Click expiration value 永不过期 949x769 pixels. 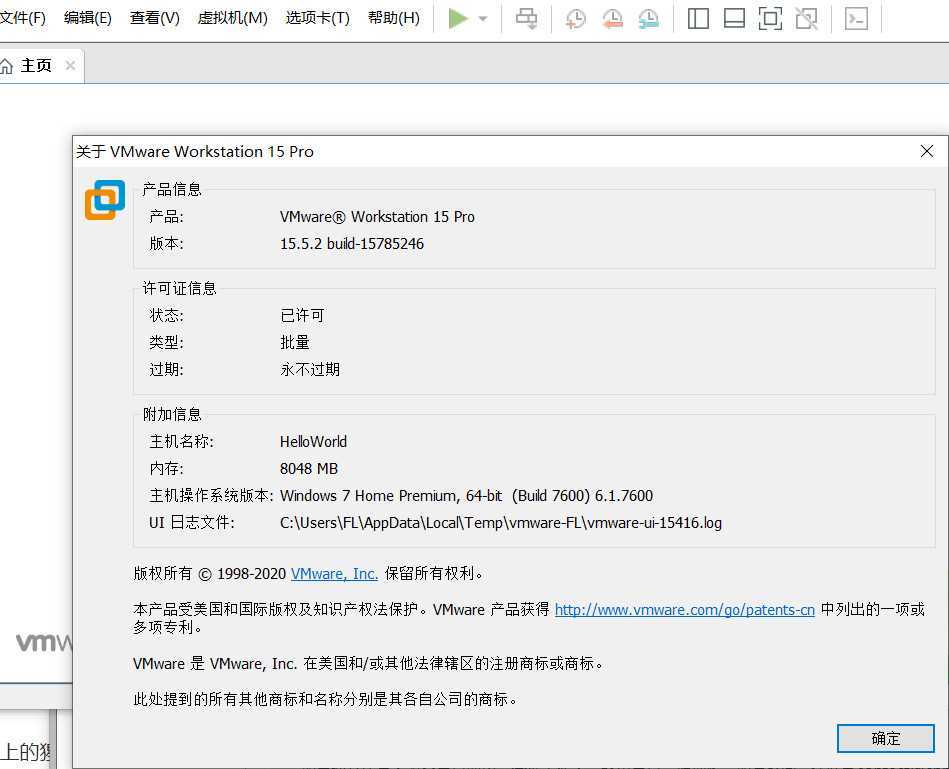(310, 369)
